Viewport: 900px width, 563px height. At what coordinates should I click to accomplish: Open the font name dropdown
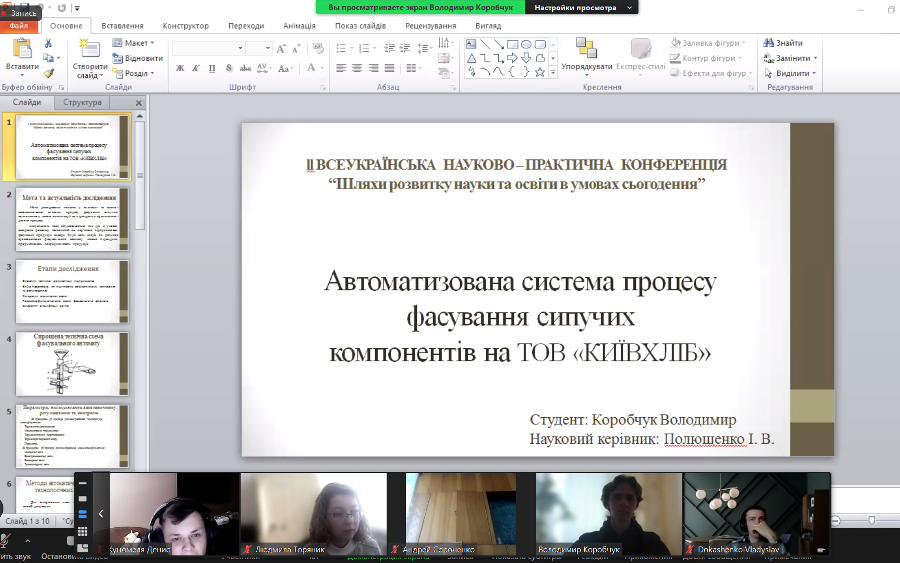click(240, 48)
